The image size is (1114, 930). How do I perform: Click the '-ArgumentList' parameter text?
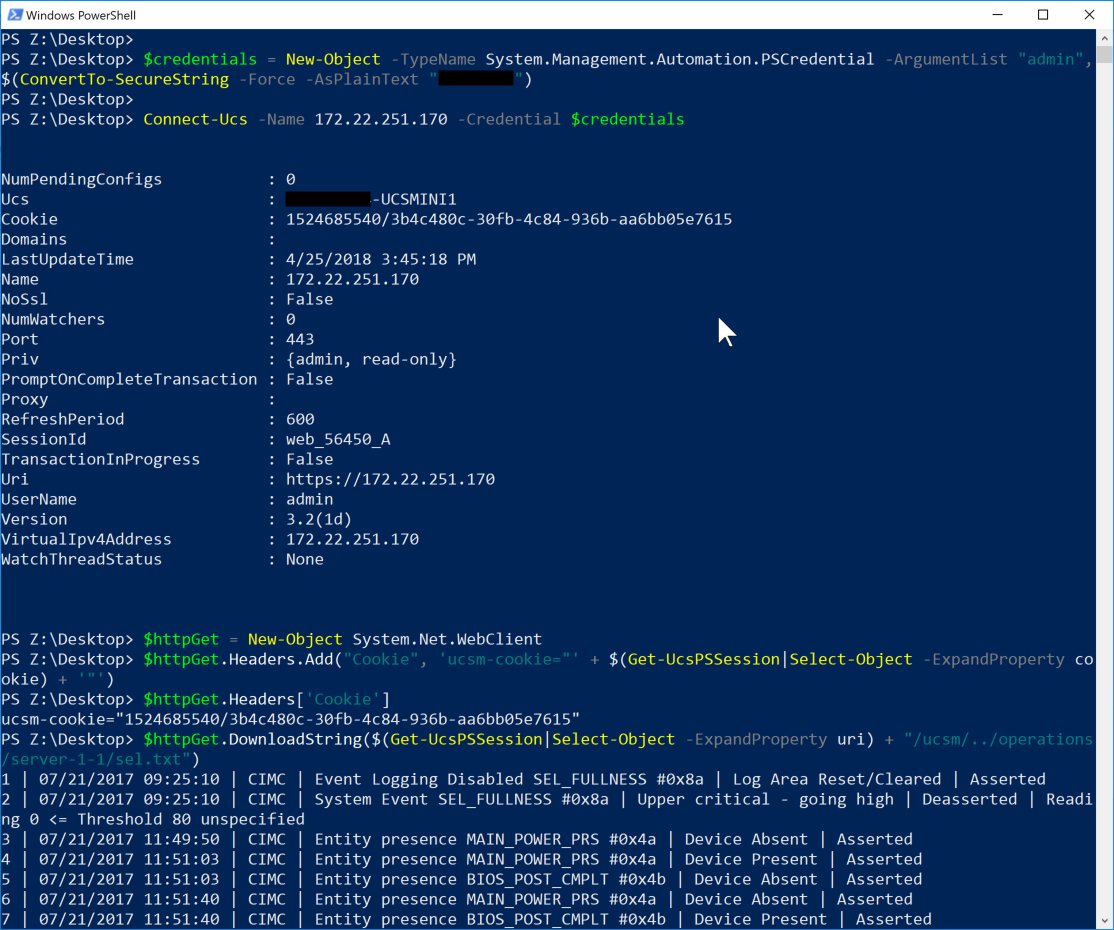946,59
